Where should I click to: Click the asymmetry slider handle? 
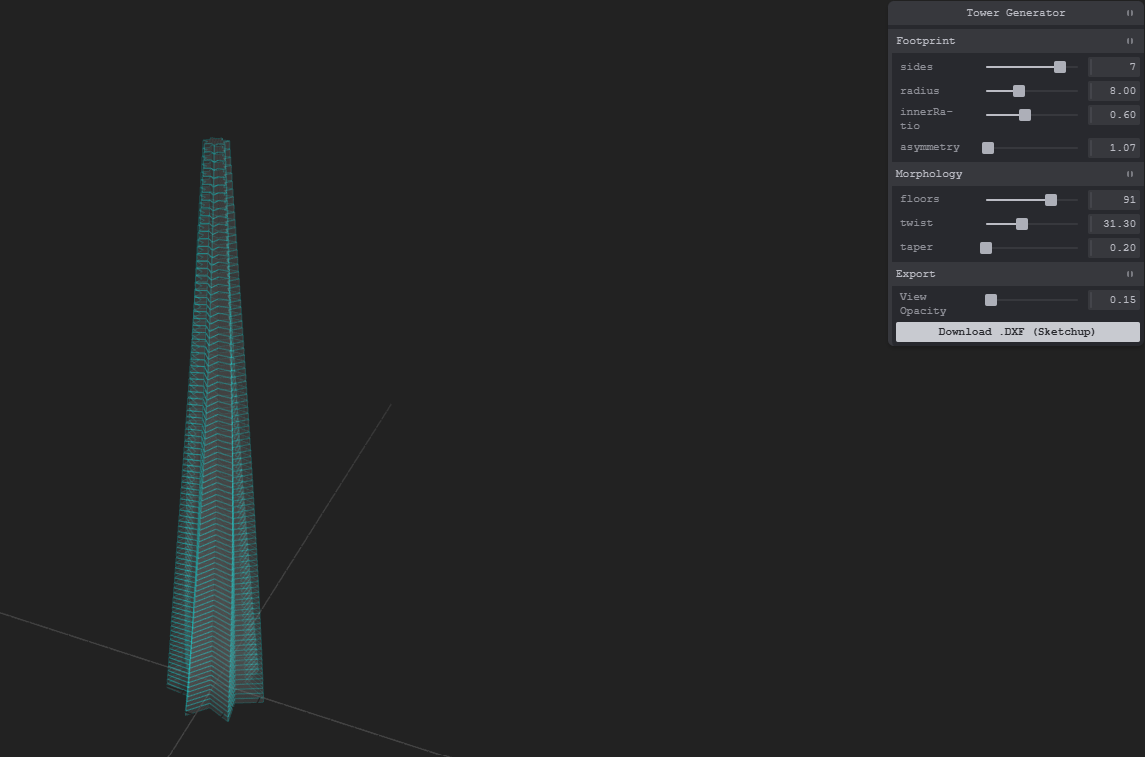988,148
